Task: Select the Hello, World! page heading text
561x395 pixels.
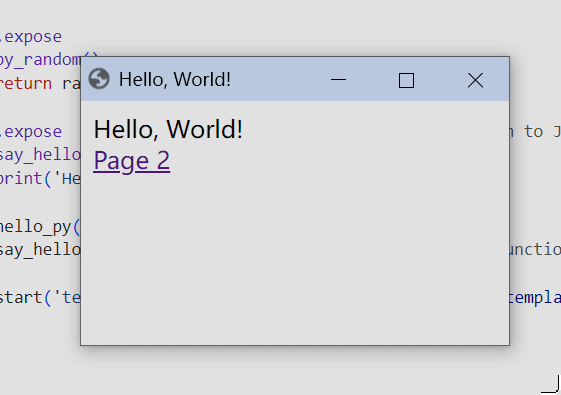Action: pyautogui.click(x=168, y=129)
